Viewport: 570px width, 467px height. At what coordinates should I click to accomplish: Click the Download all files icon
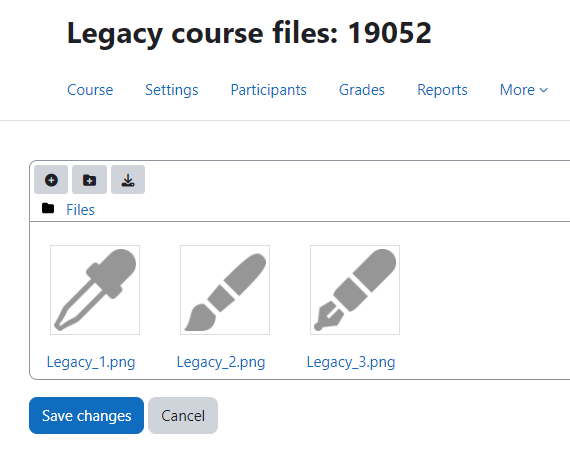pos(128,180)
